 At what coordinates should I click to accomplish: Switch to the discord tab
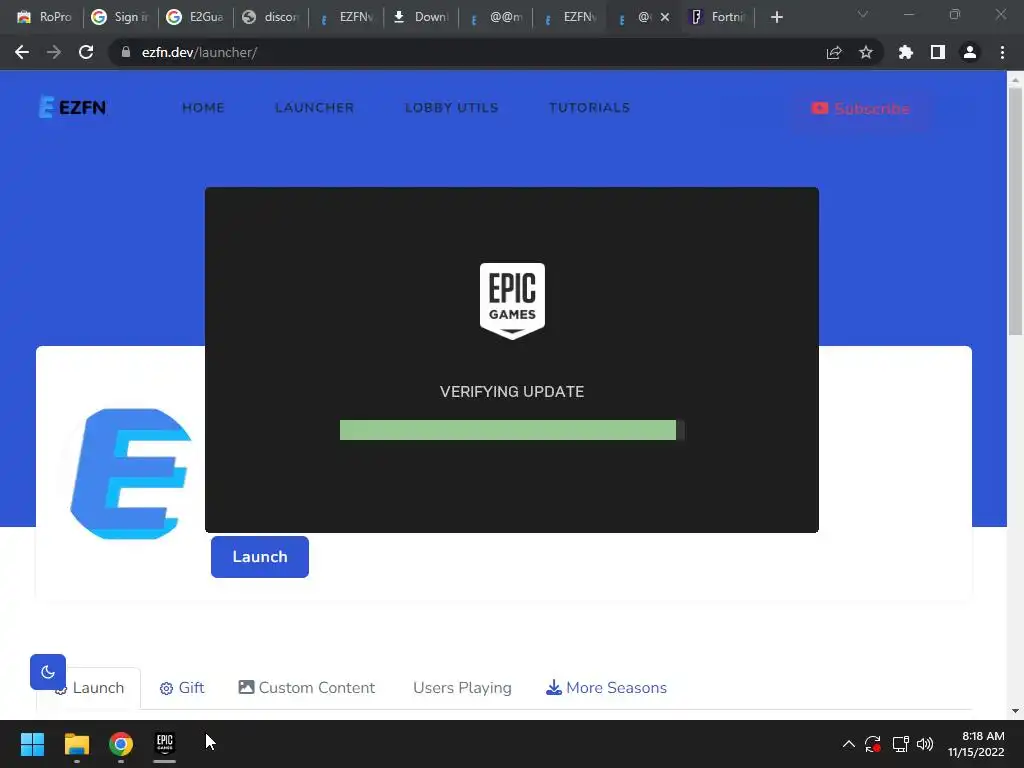[270, 17]
